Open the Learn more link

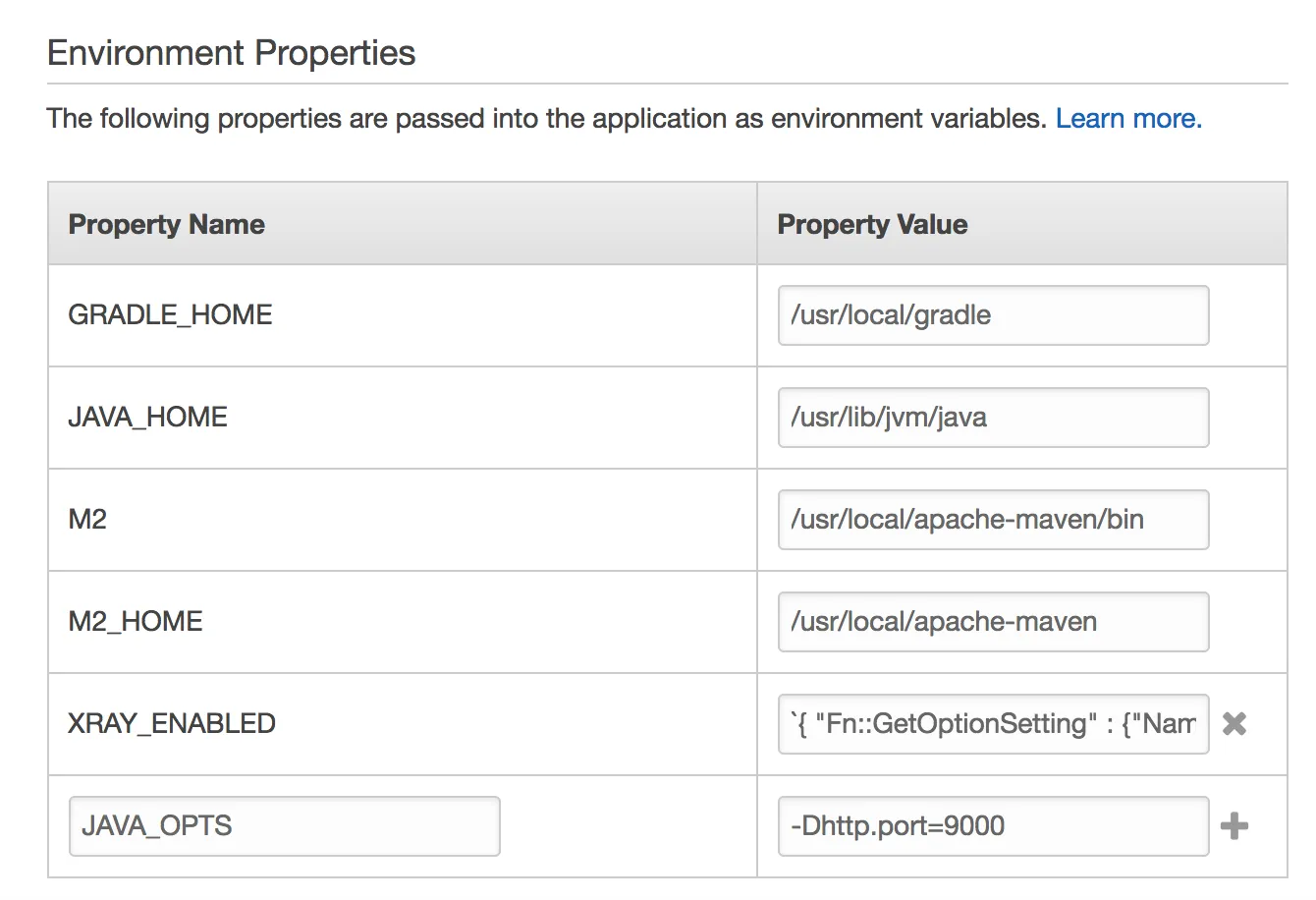click(1128, 119)
